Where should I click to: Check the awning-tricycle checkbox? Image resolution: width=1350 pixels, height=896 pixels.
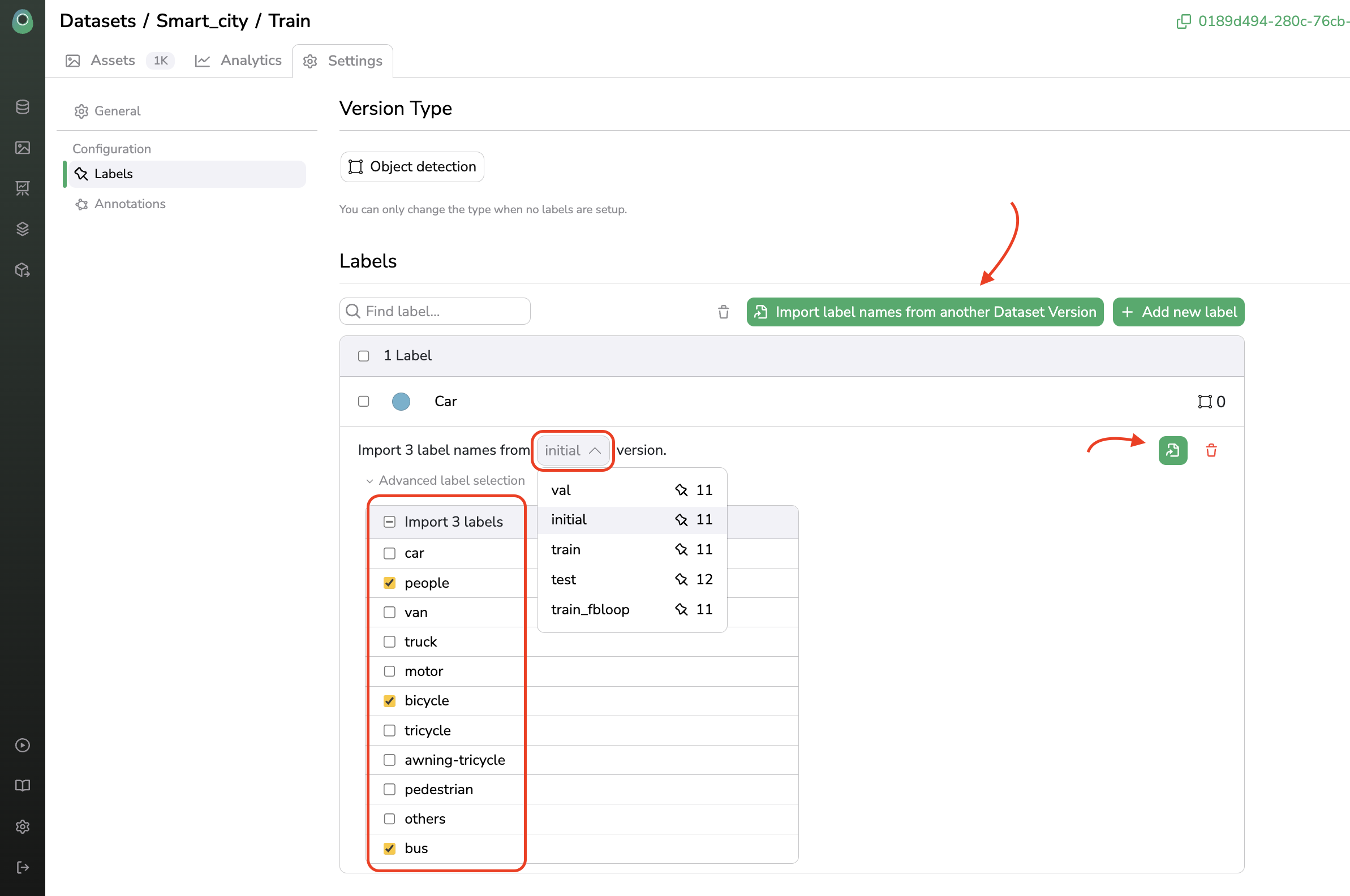(x=389, y=760)
